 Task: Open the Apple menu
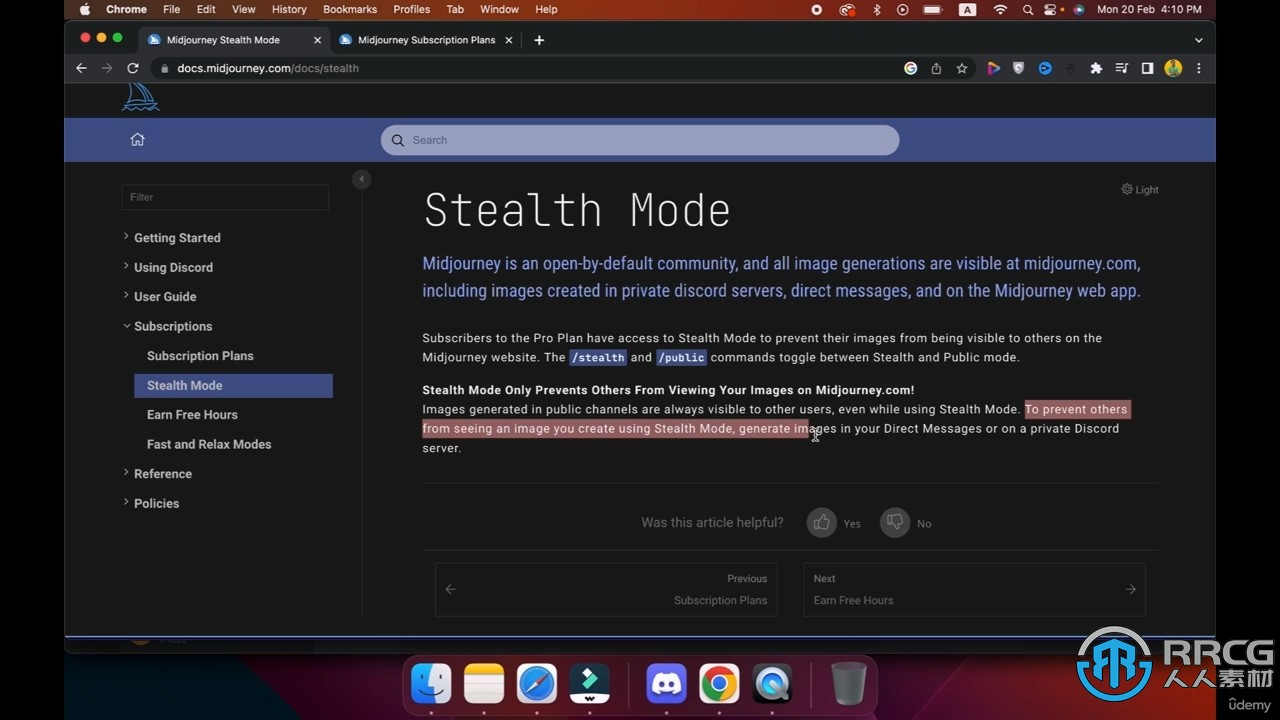tap(84, 9)
